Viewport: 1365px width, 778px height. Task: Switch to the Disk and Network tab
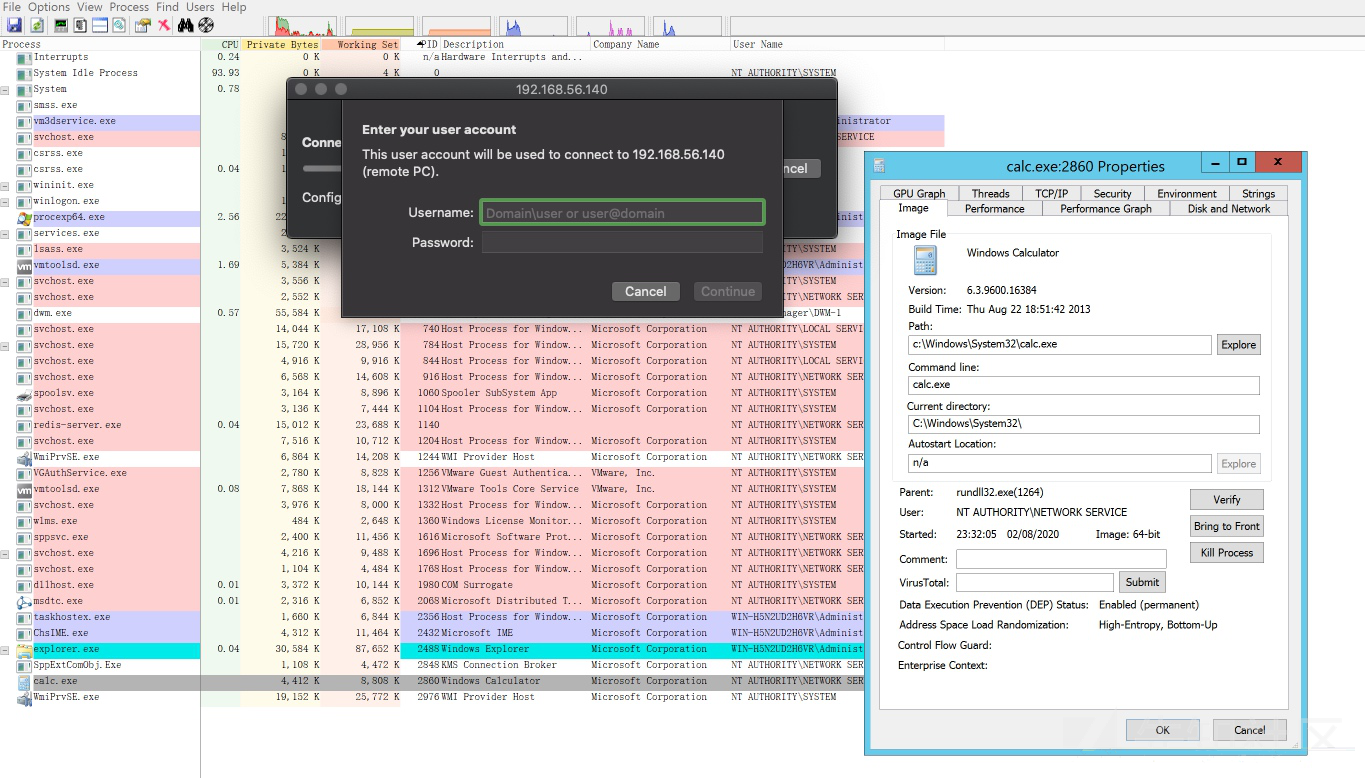coord(1229,208)
